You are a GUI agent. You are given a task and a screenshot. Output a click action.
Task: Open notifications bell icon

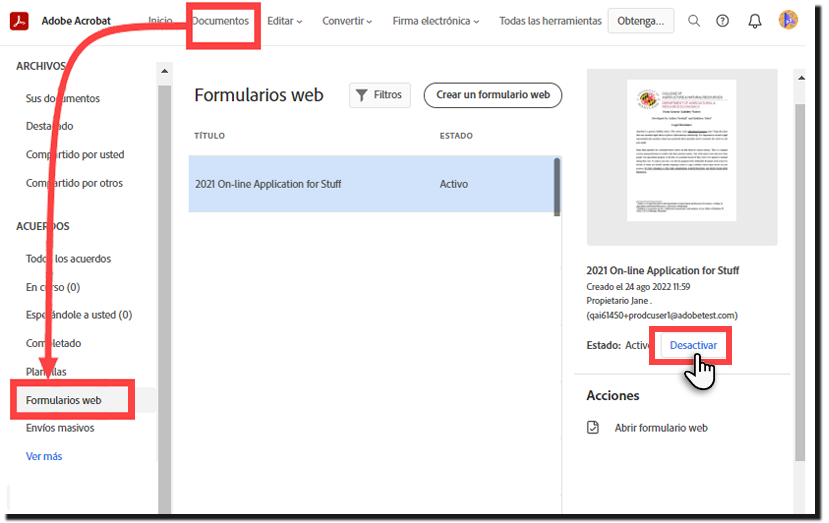click(x=754, y=21)
